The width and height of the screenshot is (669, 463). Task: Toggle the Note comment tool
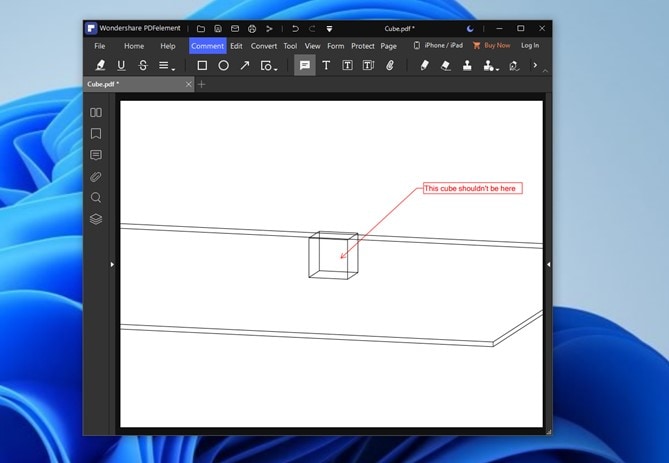[305, 65]
